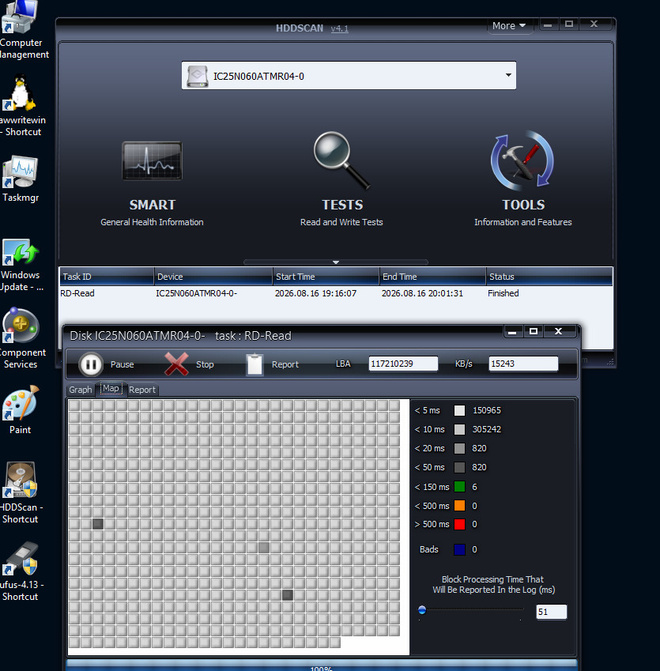Screen dimensions: 660x671
Task: Click the green < 150 ms swatch
Action: click(459, 487)
